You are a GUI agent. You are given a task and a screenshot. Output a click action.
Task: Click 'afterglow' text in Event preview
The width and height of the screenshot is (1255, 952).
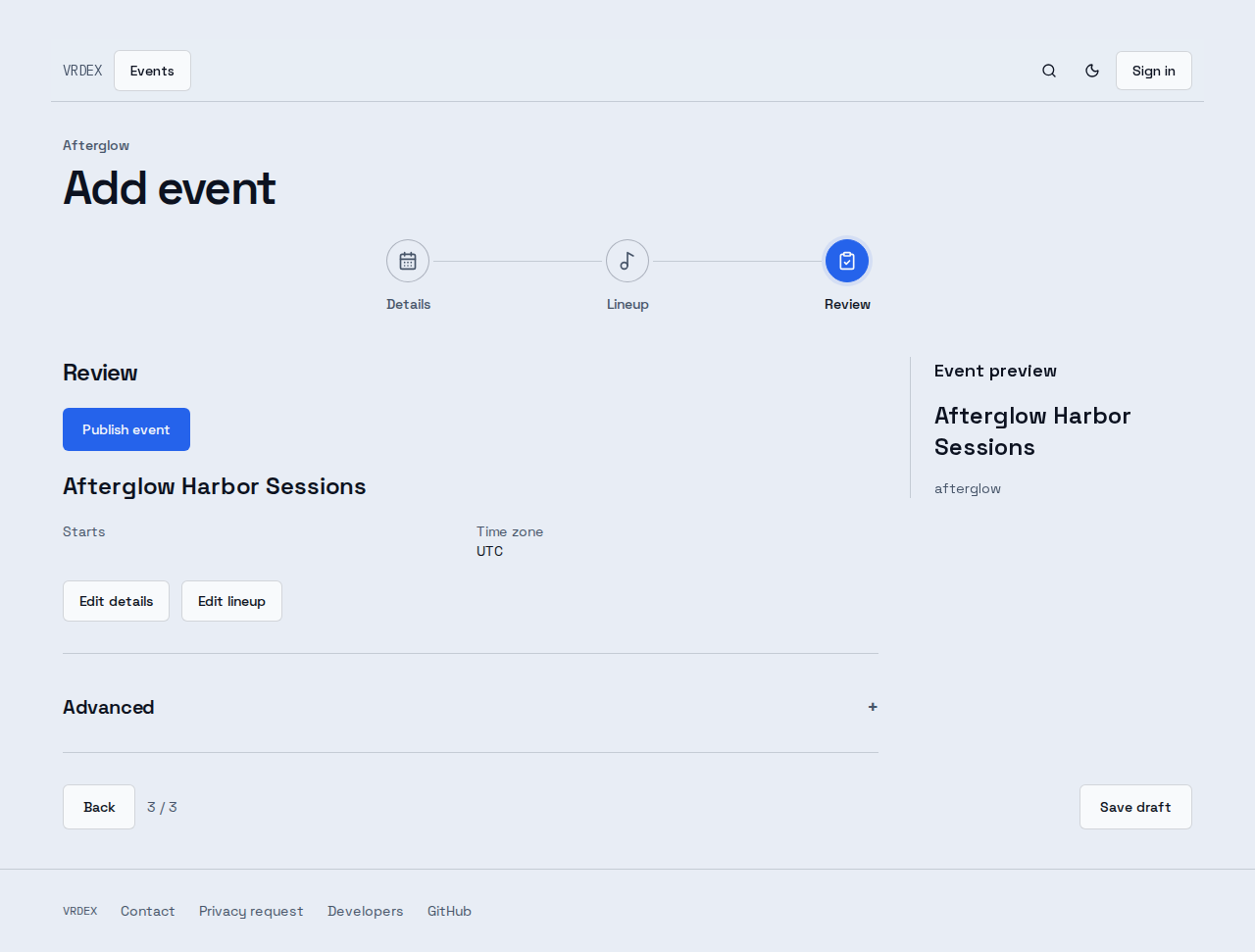pos(968,488)
